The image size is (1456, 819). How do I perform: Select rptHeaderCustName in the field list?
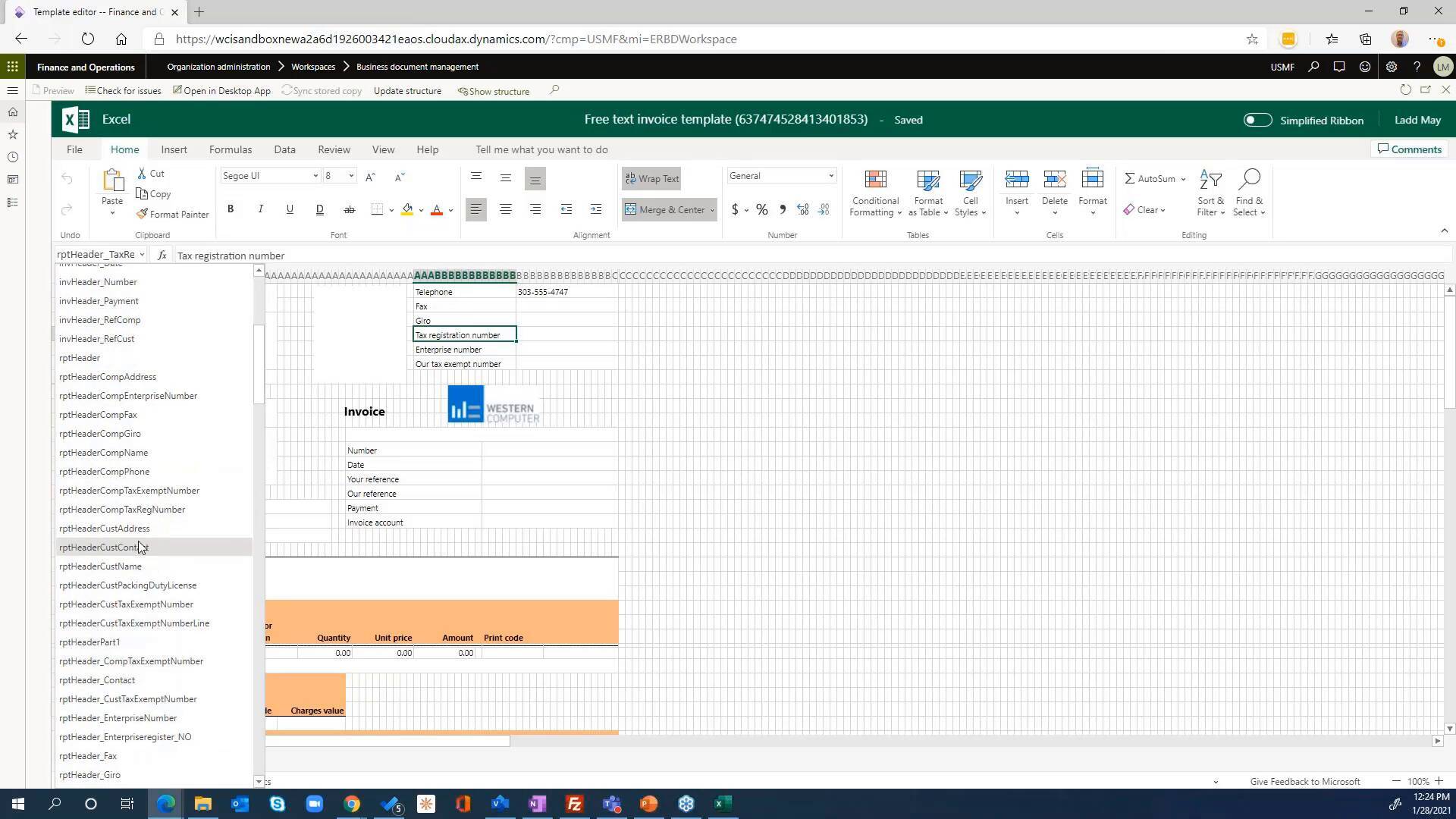(100, 566)
